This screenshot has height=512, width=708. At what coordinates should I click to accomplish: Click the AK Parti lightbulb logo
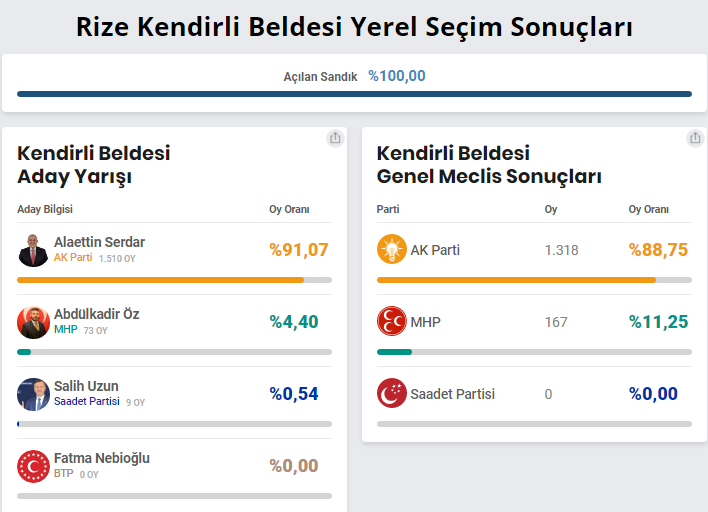pyautogui.click(x=391, y=249)
